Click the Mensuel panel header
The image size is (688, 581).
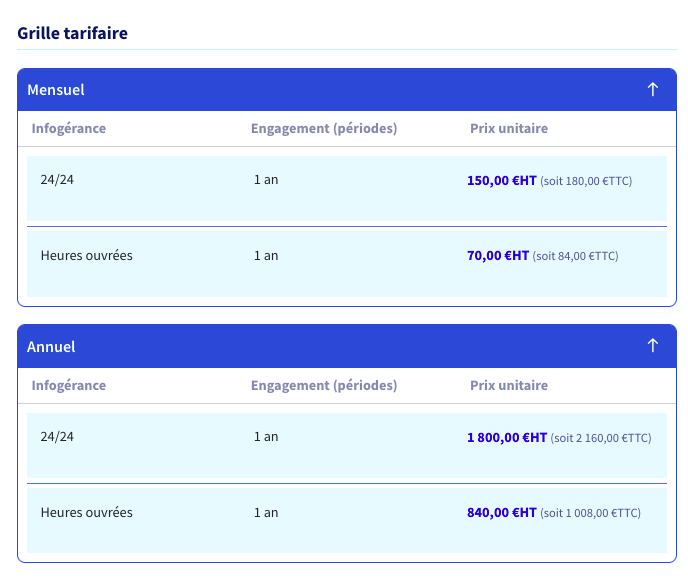[347, 90]
